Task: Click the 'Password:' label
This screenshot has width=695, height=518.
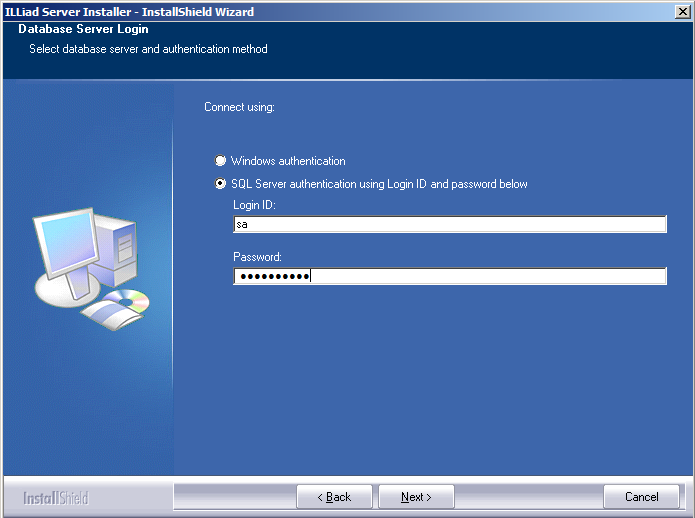Action: (x=257, y=257)
